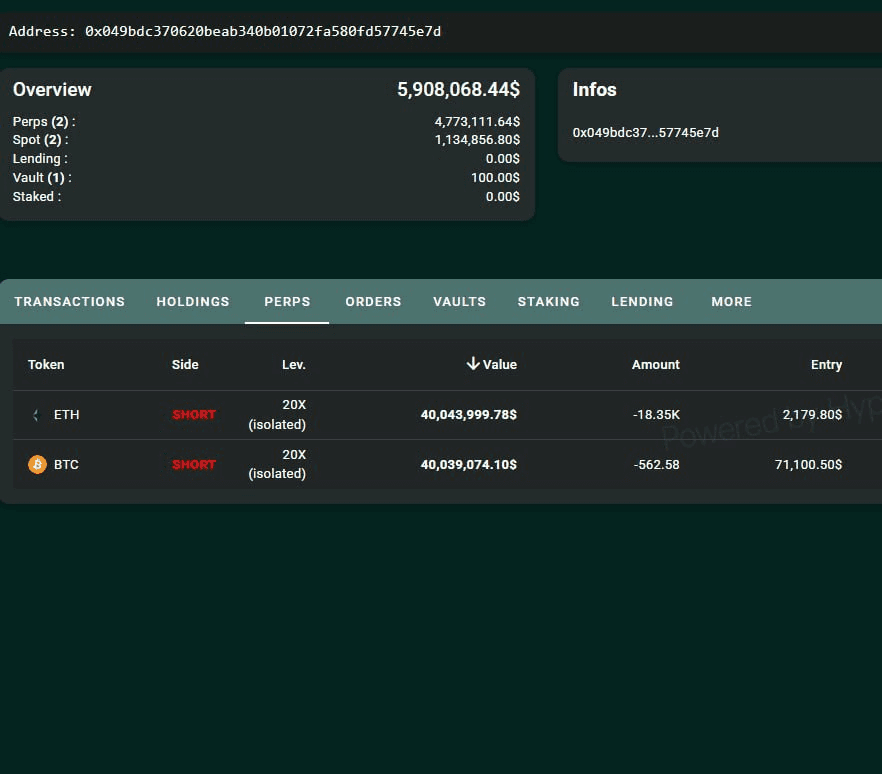Screen dimensions: 882x774
Task: Sort by Entry column header
Action: point(826,365)
